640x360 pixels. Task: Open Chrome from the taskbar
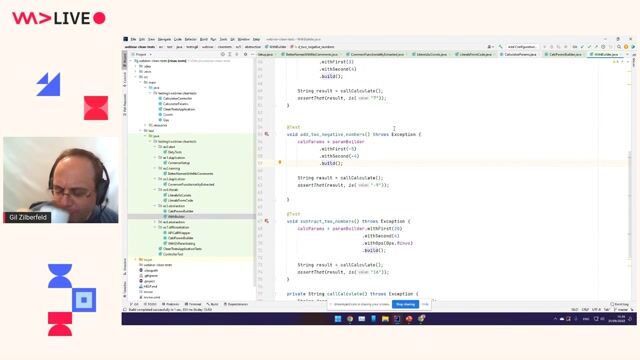350,319
